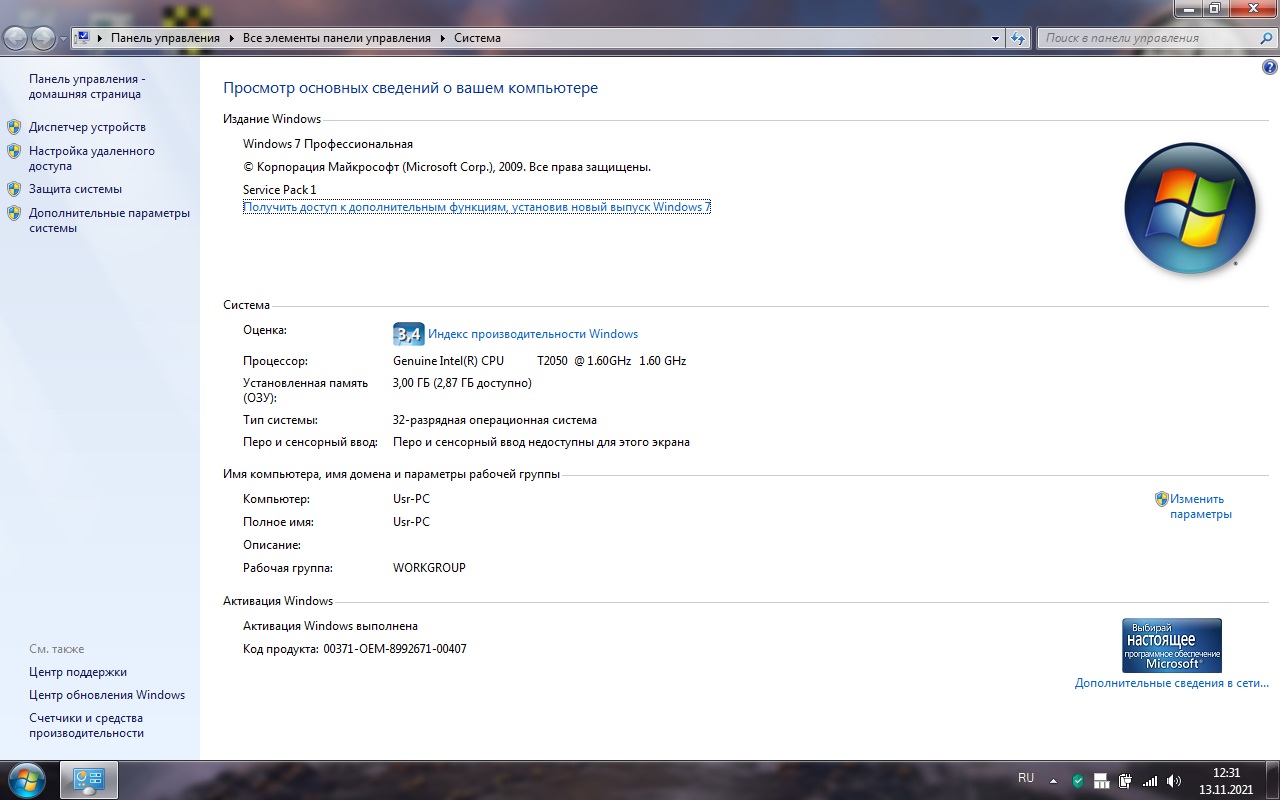Open Диспетчер устройств link
Image resolution: width=1280 pixels, height=800 pixels.
pyautogui.click(x=87, y=127)
